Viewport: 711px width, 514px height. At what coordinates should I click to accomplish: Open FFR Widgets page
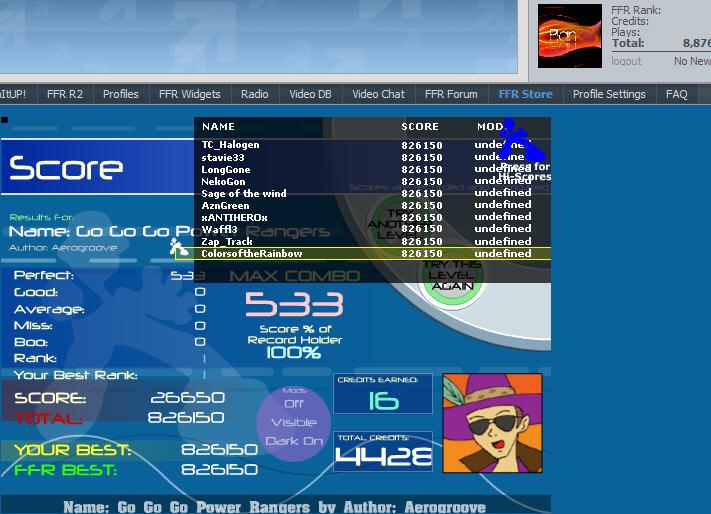point(190,94)
